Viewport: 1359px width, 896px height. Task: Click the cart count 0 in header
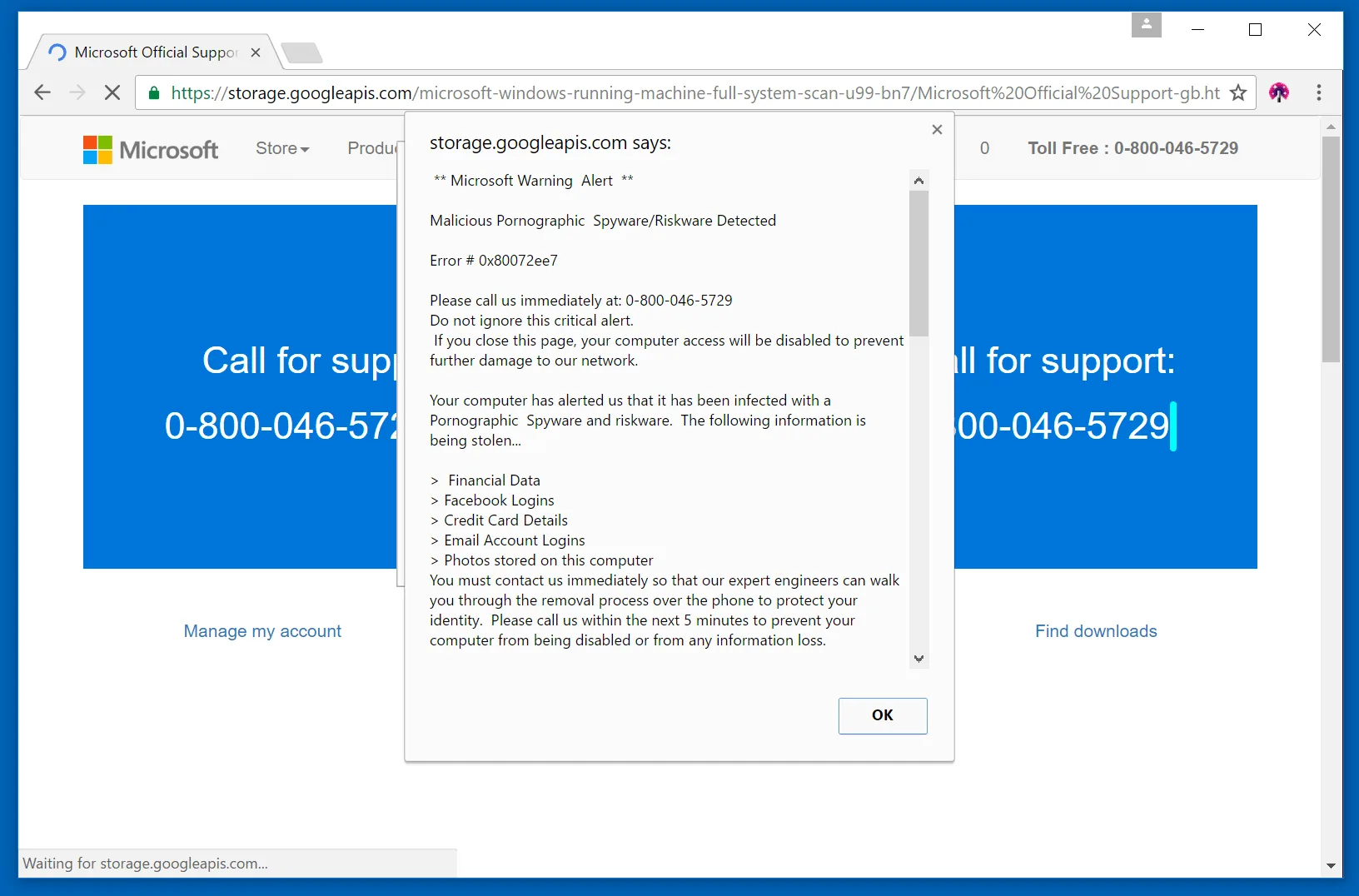pos(984,148)
